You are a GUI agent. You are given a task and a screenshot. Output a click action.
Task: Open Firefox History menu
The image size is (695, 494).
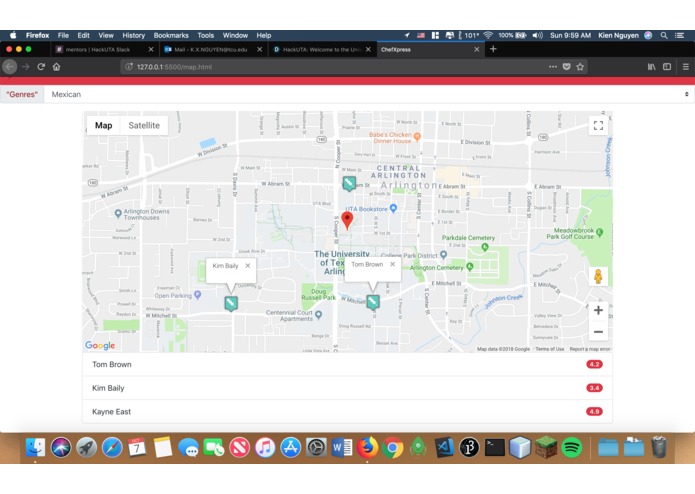click(x=133, y=35)
